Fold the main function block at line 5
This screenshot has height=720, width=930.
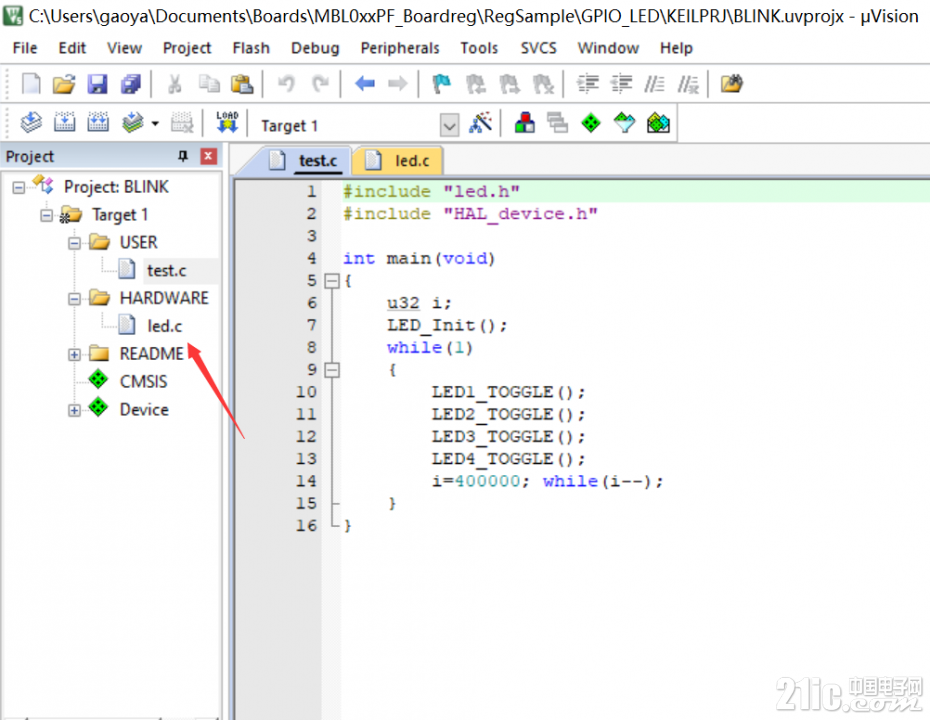[332, 281]
